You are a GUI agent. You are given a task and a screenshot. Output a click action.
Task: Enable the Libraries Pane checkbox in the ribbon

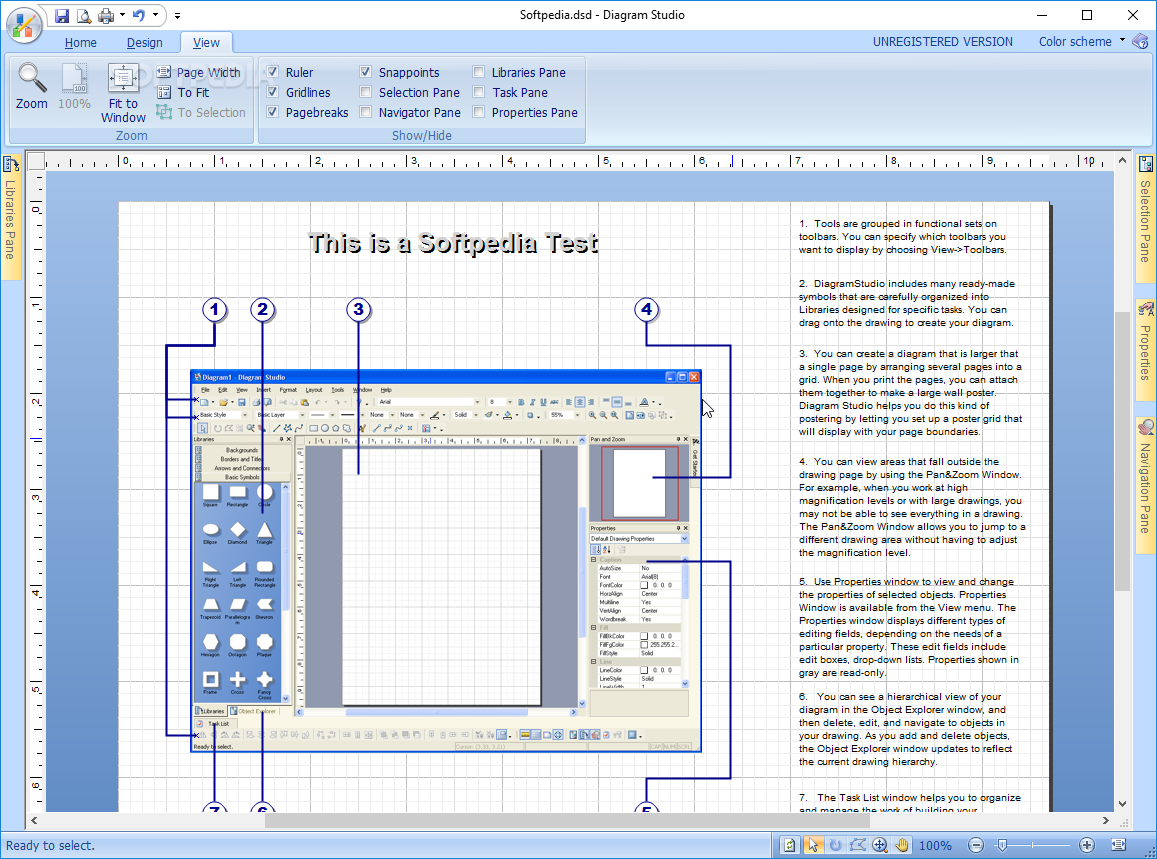[x=479, y=72]
